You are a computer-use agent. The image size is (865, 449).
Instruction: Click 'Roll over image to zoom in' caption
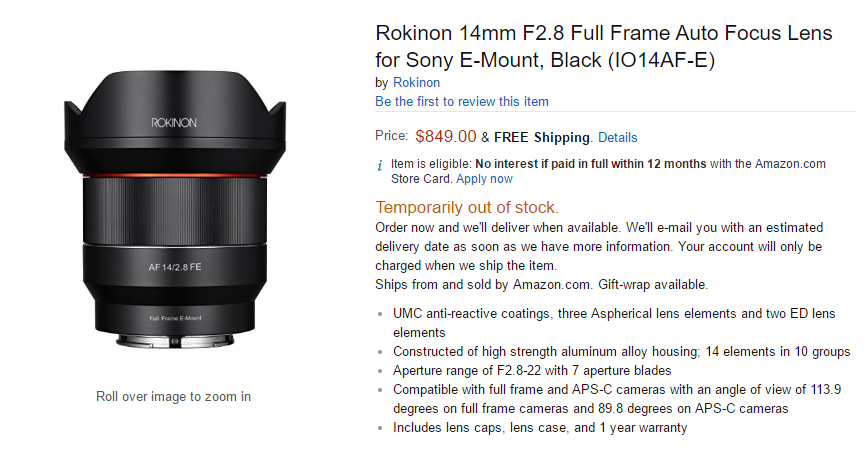[x=173, y=397]
